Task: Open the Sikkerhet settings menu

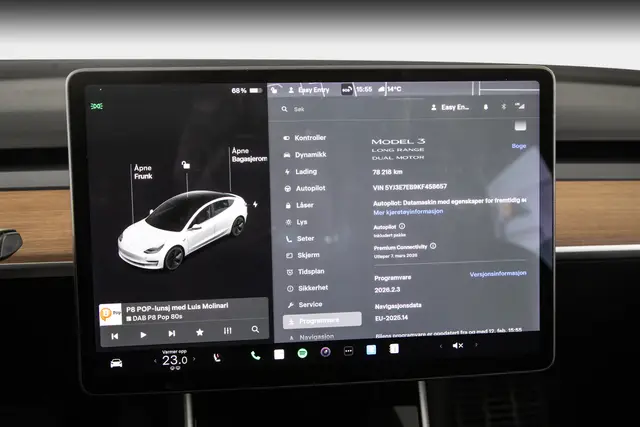Action: click(307, 288)
